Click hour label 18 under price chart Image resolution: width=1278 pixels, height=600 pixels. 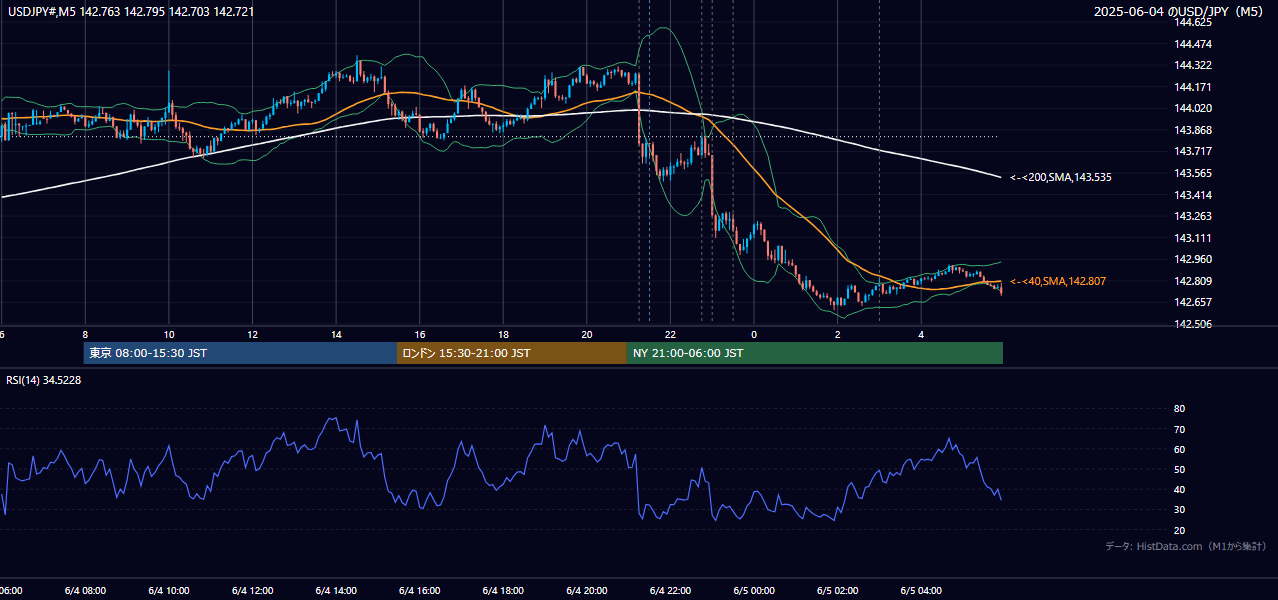pyautogui.click(x=503, y=335)
